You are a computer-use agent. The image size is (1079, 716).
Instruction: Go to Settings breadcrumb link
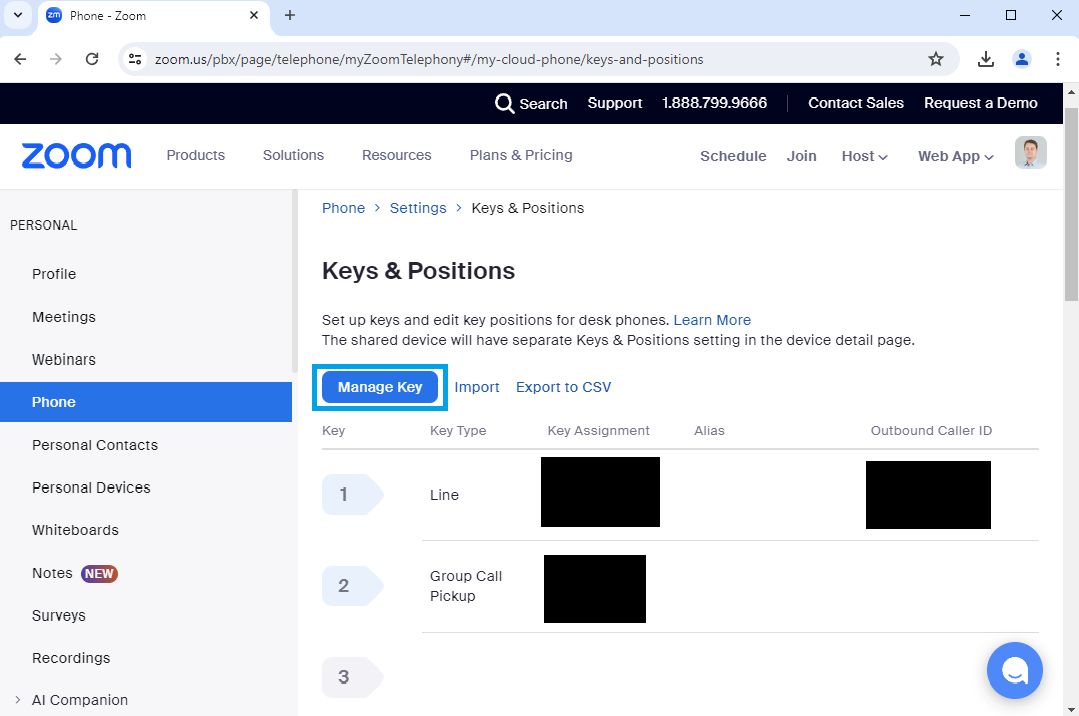coord(418,208)
